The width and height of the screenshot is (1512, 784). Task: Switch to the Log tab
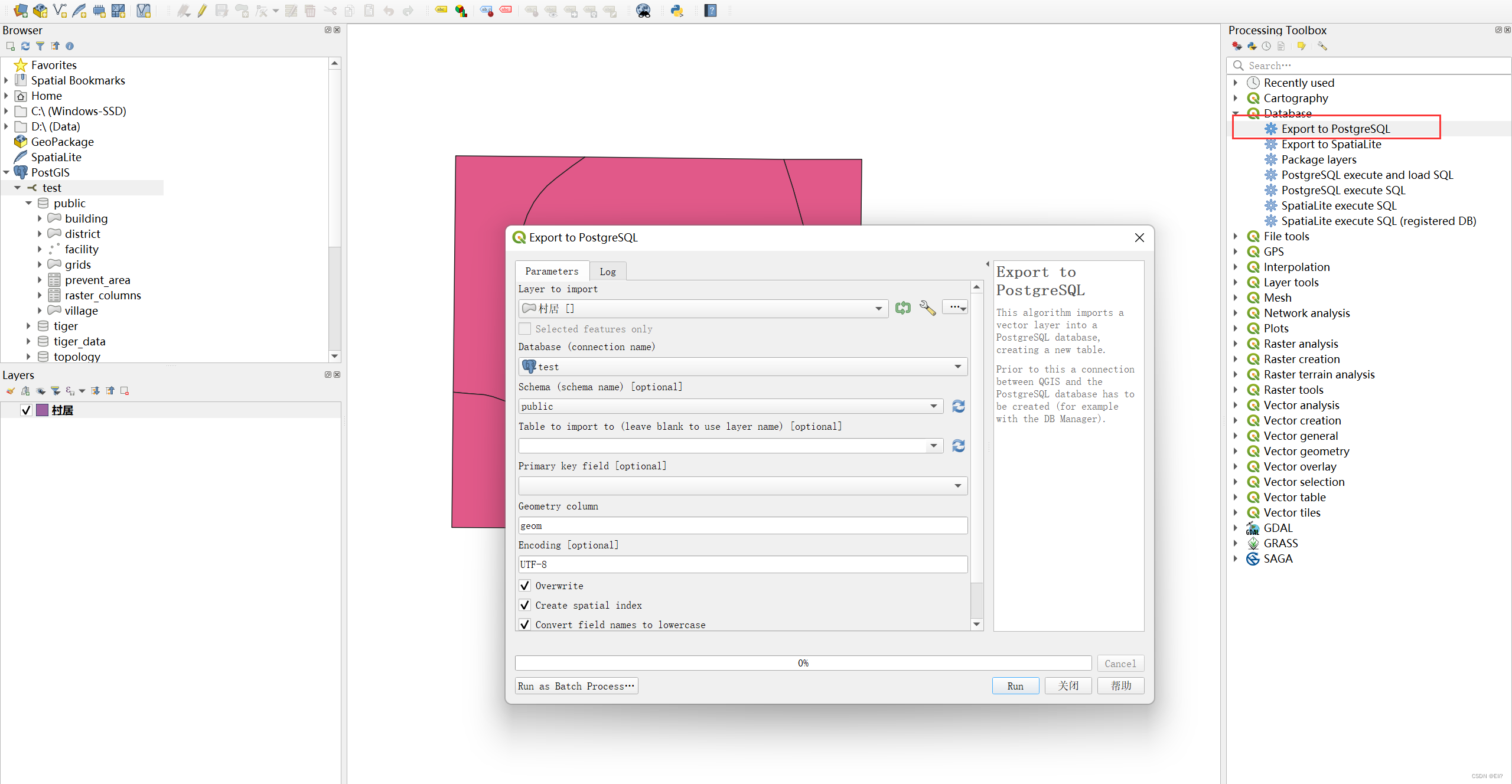(x=608, y=272)
